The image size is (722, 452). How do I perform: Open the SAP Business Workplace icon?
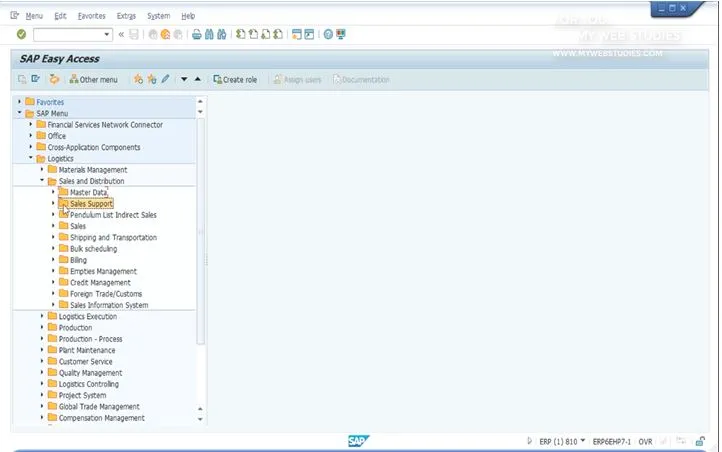pyautogui.click(x=54, y=79)
